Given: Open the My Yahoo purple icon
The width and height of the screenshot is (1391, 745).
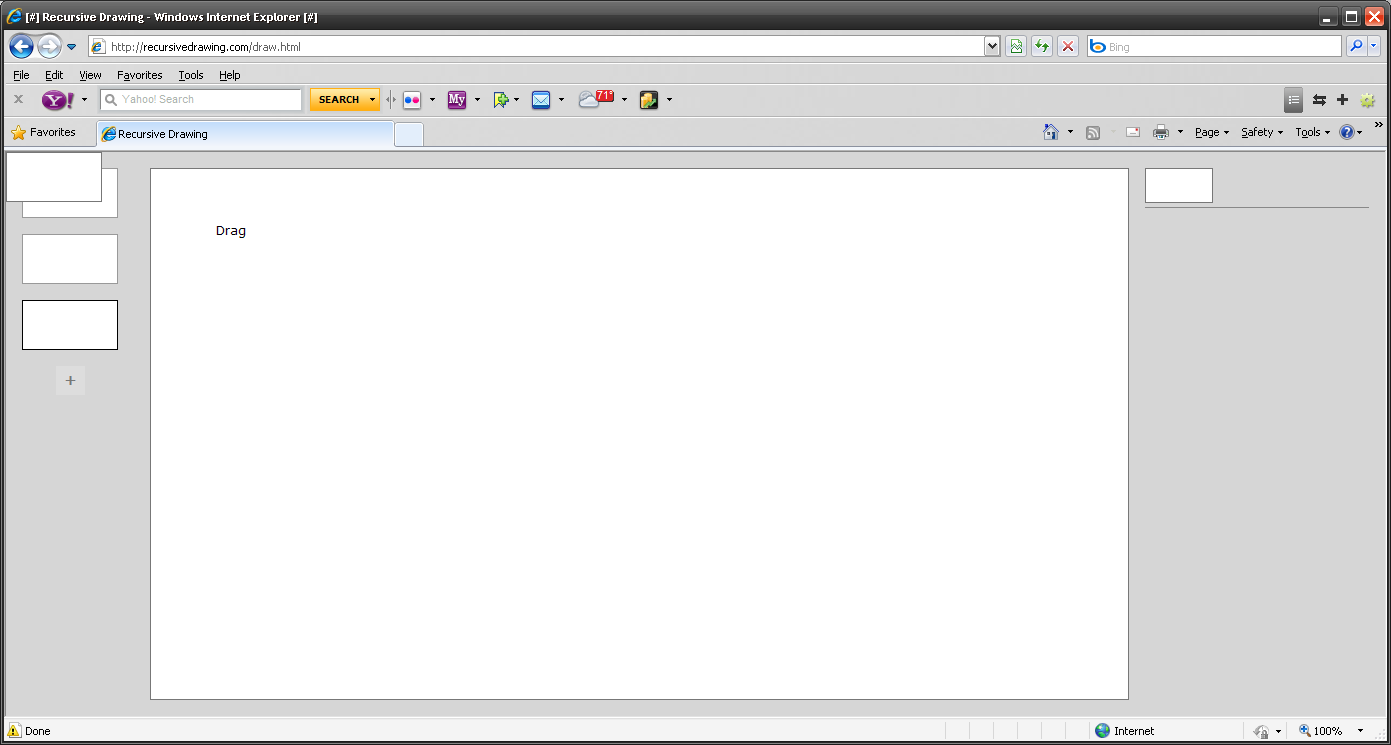Looking at the screenshot, I should point(457,99).
